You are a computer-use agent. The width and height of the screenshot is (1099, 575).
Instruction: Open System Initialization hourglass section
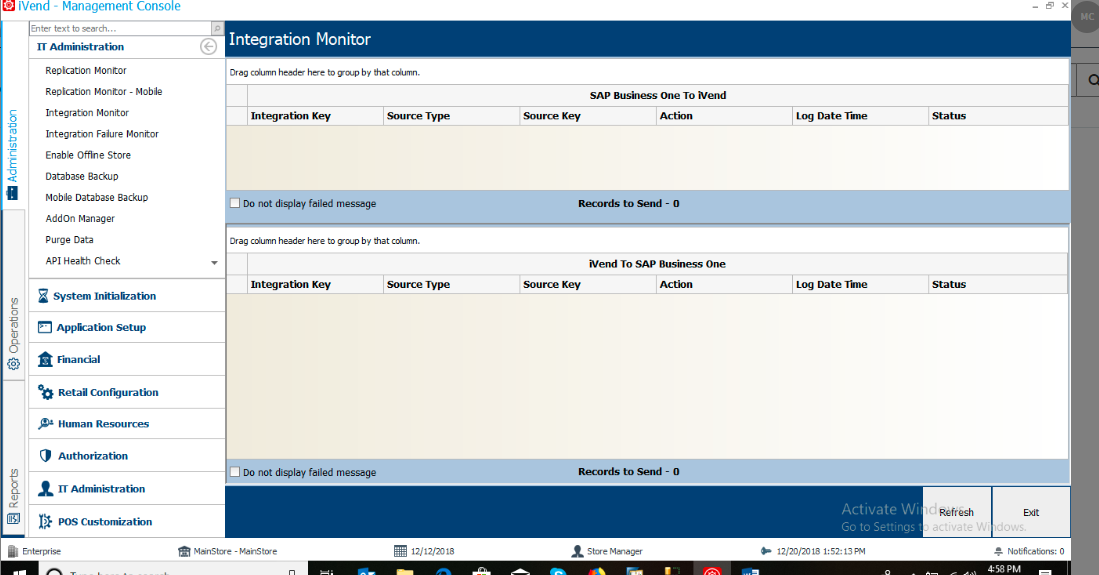click(127, 296)
